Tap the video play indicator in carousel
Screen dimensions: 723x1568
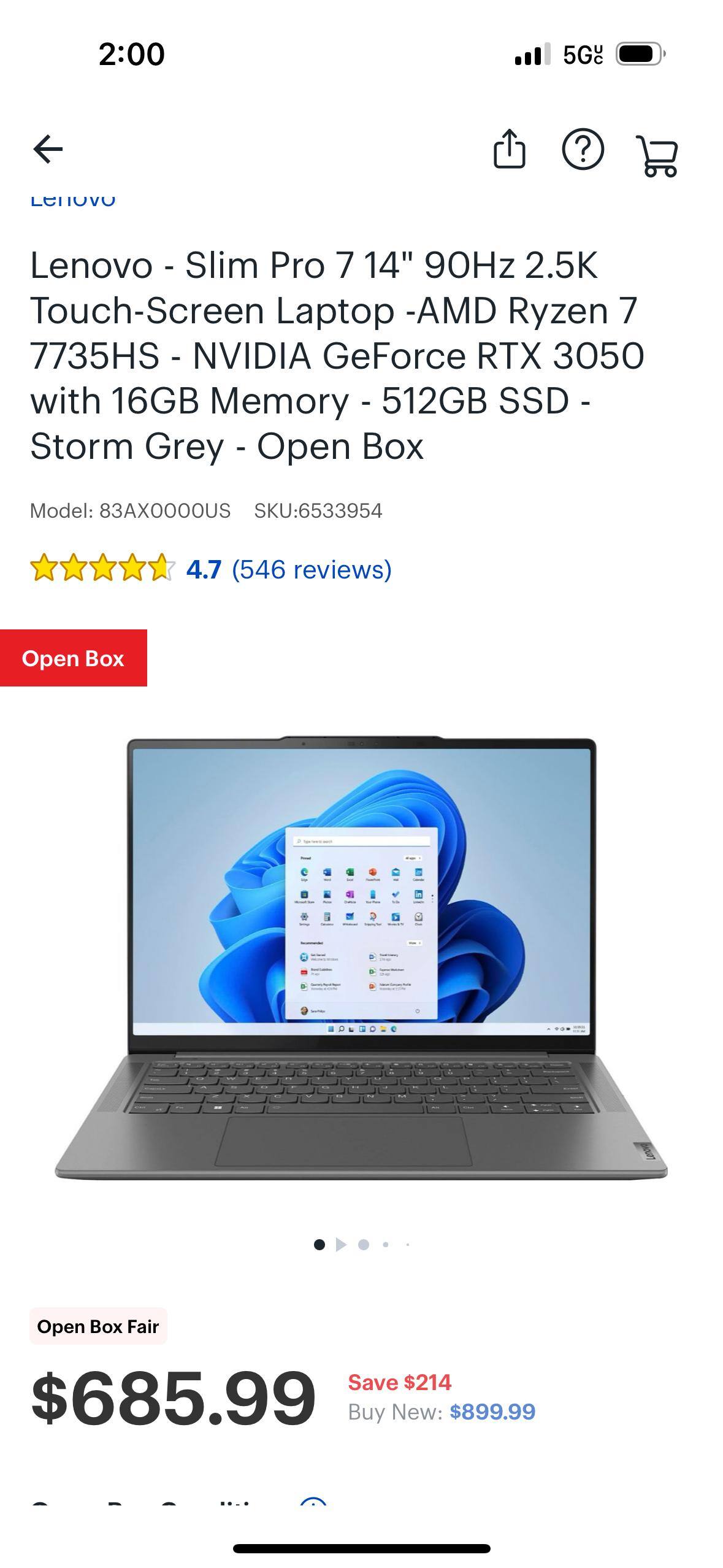pyautogui.click(x=342, y=1245)
